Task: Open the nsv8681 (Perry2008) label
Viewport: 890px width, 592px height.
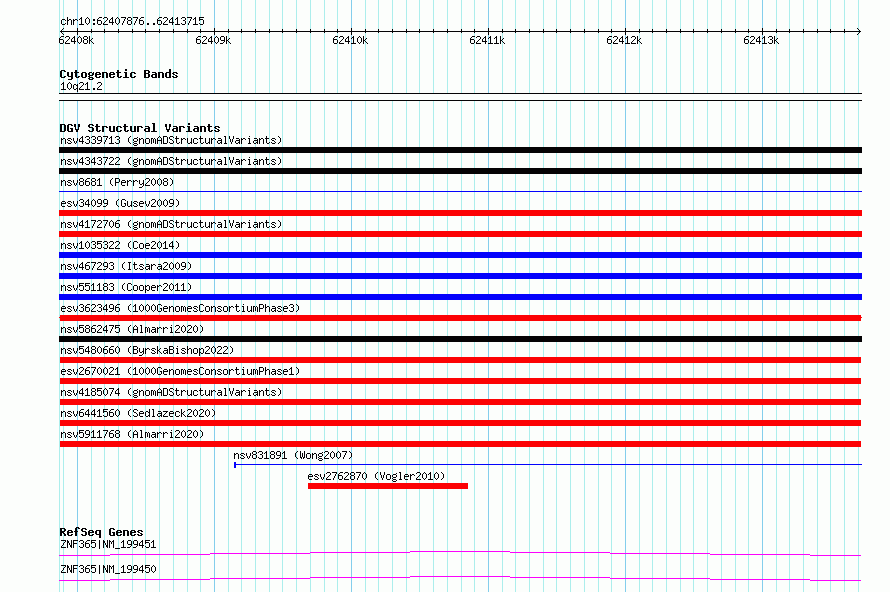Action: click(x=117, y=182)
